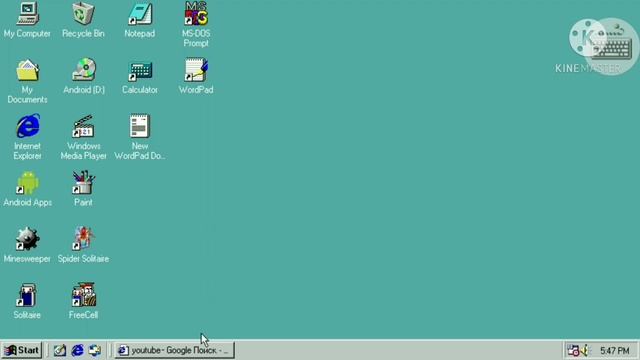
Task: Click the task scheduler tray icon
Action: 573,351
